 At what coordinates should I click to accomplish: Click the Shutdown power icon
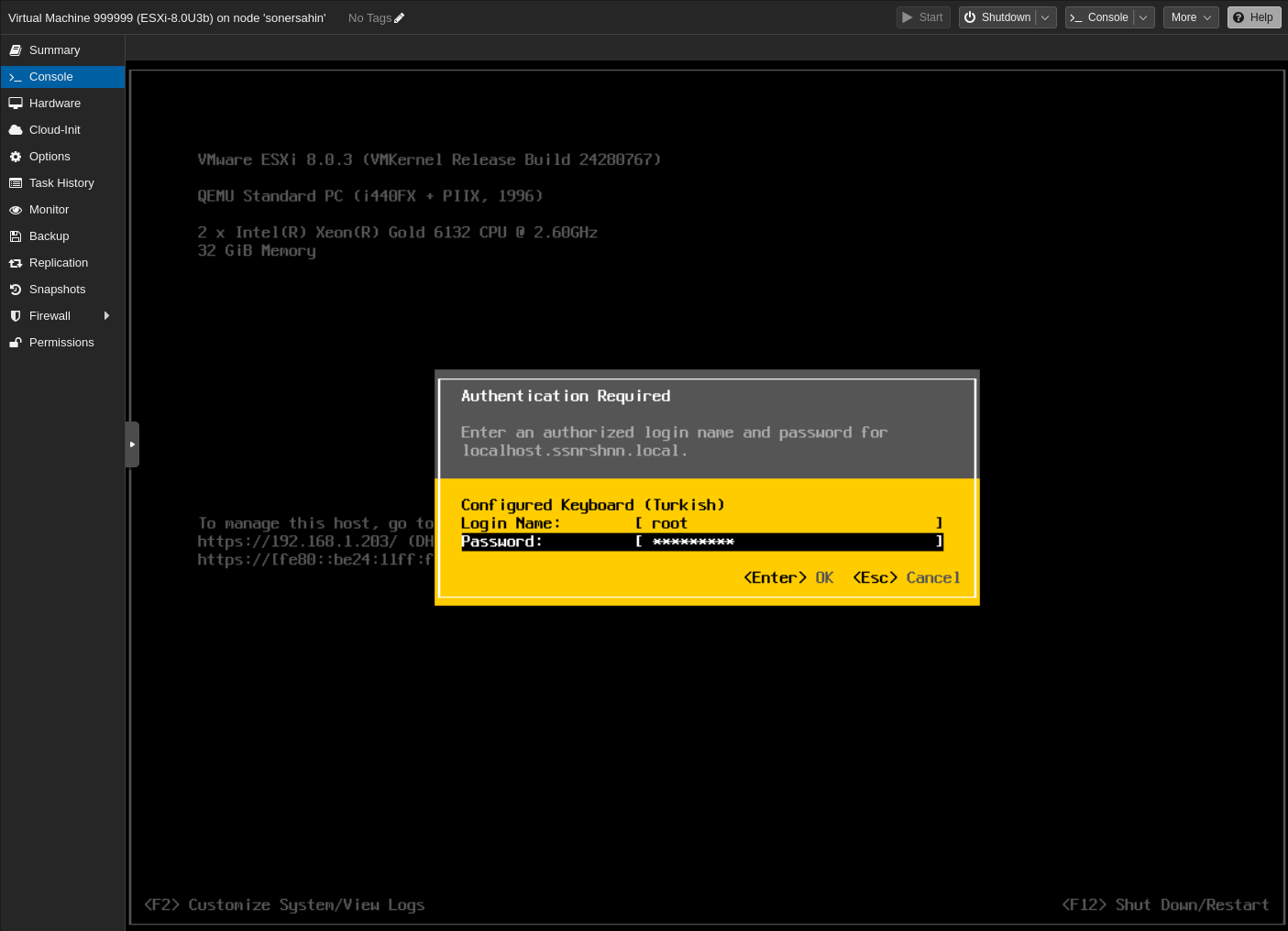pos(969,16)
